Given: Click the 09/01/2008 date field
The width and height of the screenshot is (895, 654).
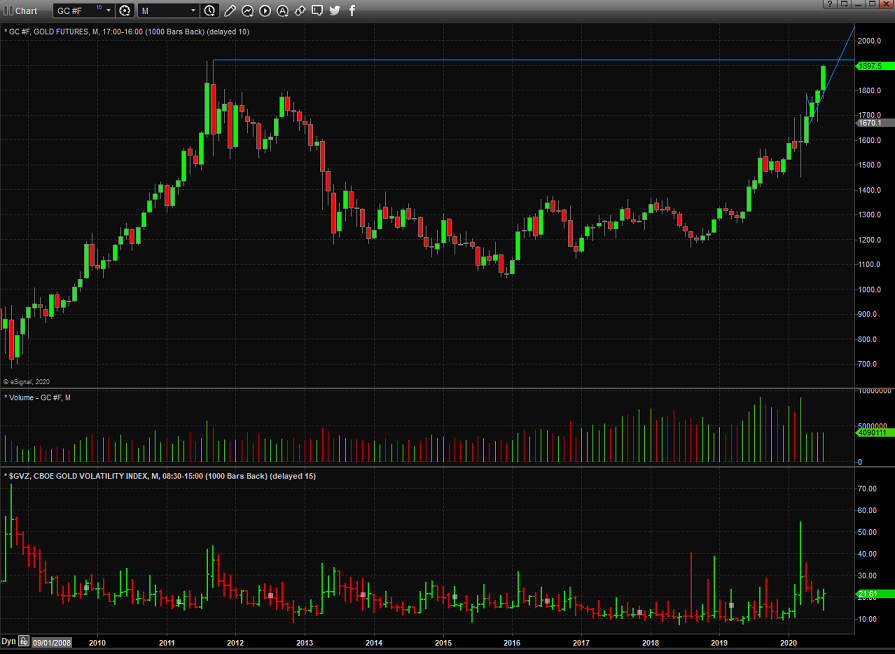Looking at the screenshot, I should coord(51,643).
